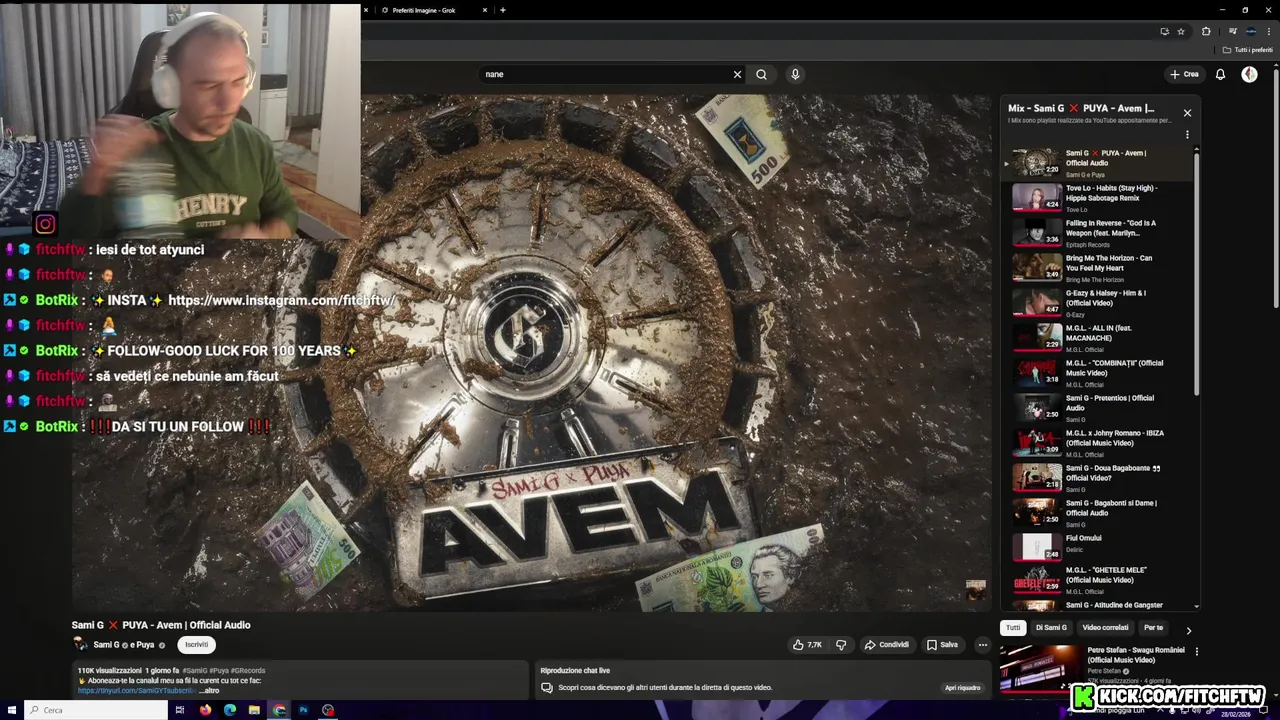Screen dimensions: 1280x720
Task: Open the YouTube notifications bell
Action: [x=1220, y=74]
